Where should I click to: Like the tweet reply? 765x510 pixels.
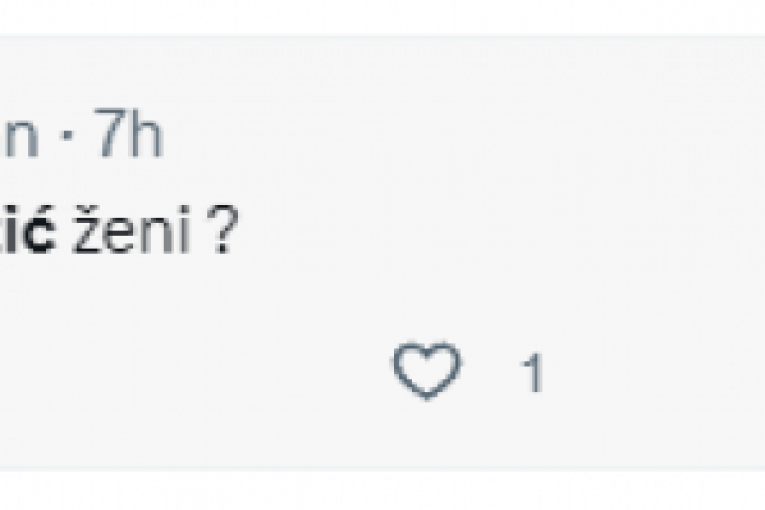tap(427, 372)
